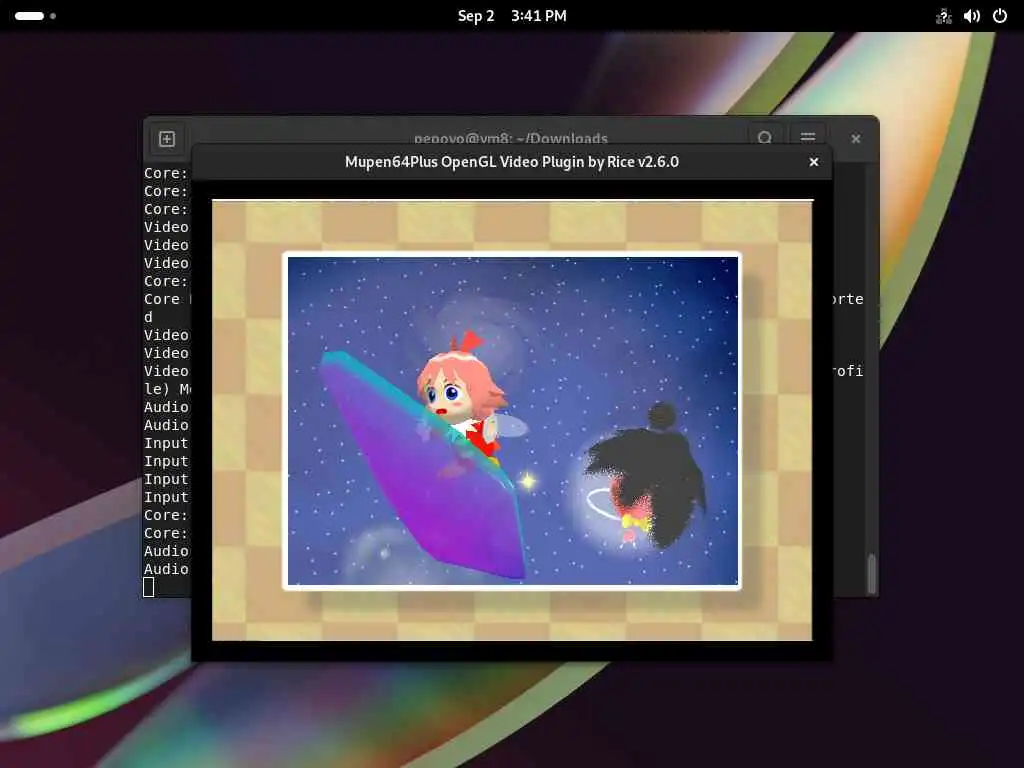1024x768 pixels.
Task: Click the purple crystal in the game picture
Action: [424, 467]
